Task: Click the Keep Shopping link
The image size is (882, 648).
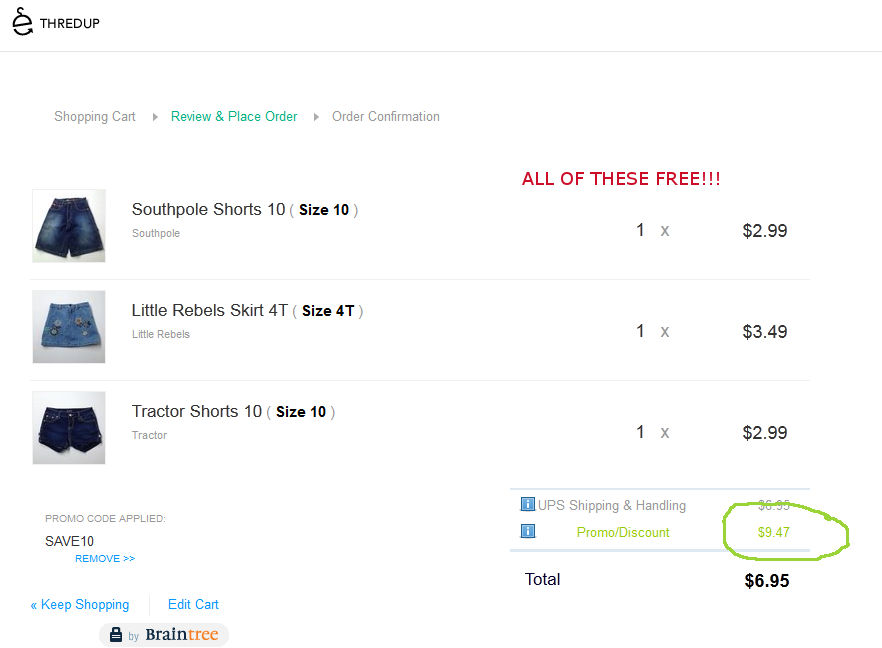Action: coord(80,604)
